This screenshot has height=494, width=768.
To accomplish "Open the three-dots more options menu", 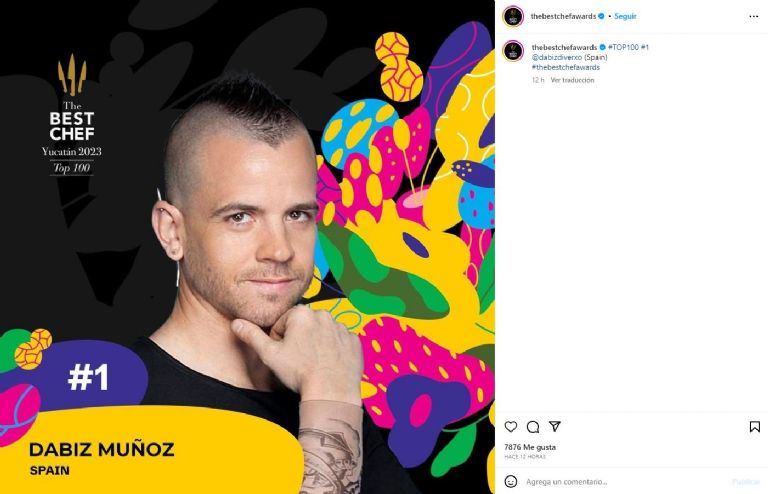I will pyautogui.click(x=754, y=17).
